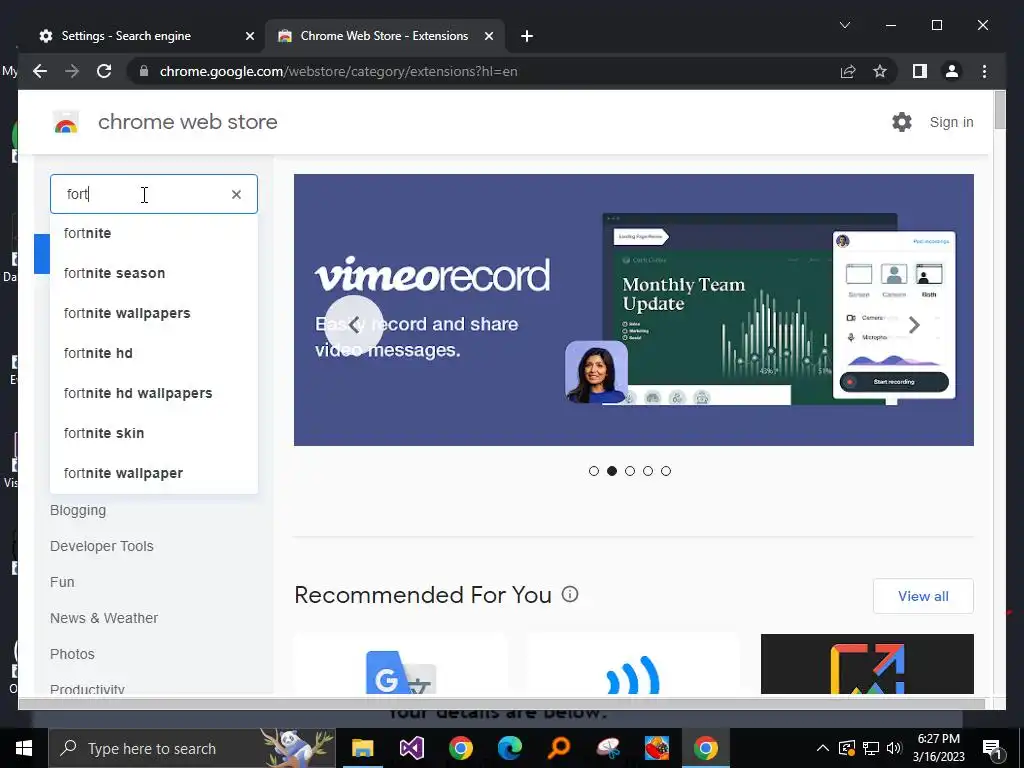The height and width of the screenshot is (768, 1024).
Task: Open the Chrome side panel
Action: click(x=920, y=71)
